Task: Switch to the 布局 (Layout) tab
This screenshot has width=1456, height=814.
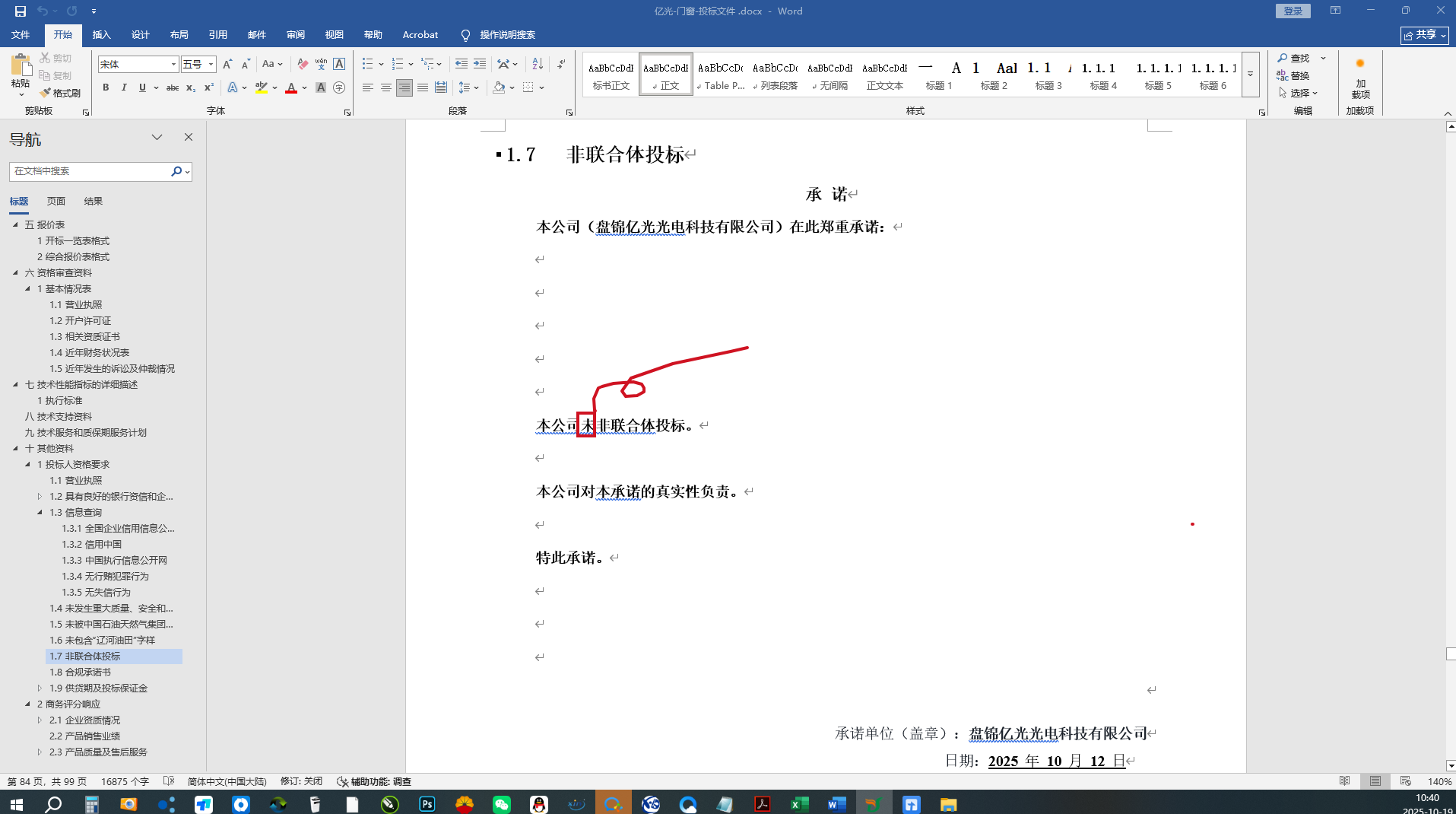Action: pyautogui.click(x=179, y=35)
